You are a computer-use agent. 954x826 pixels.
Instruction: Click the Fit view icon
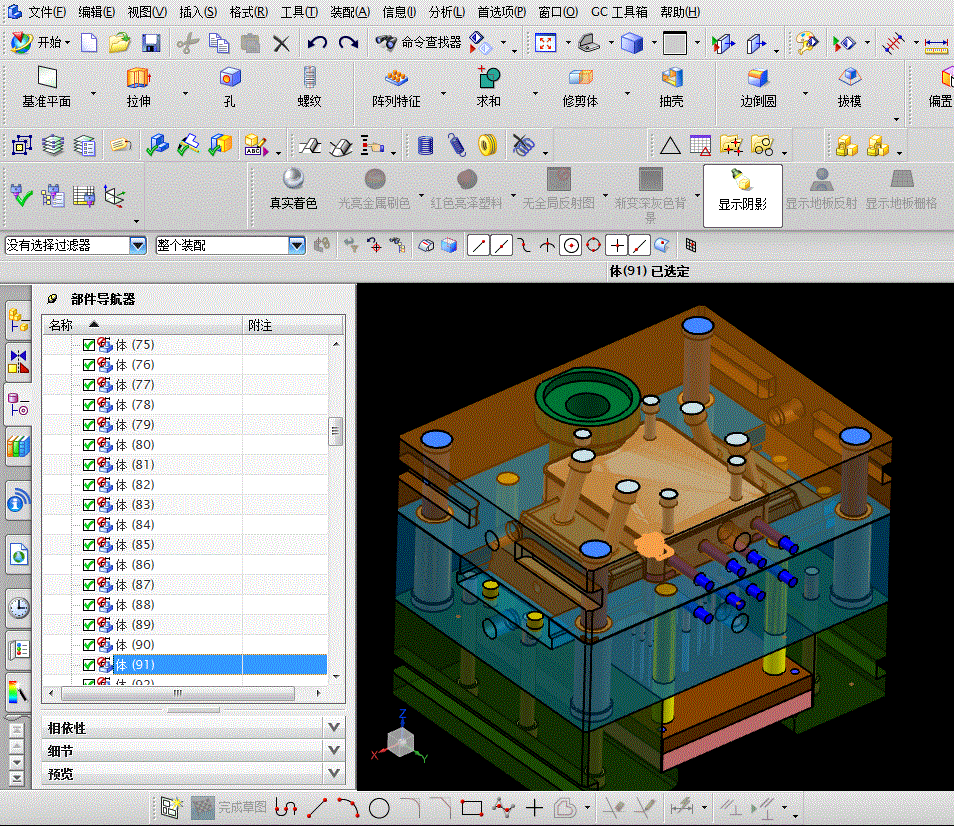point(545,43)
